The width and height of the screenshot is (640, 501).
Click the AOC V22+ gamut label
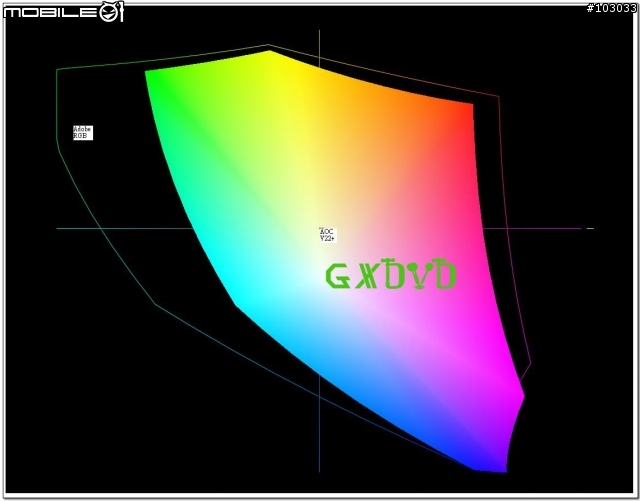click(x=327, y=235)
